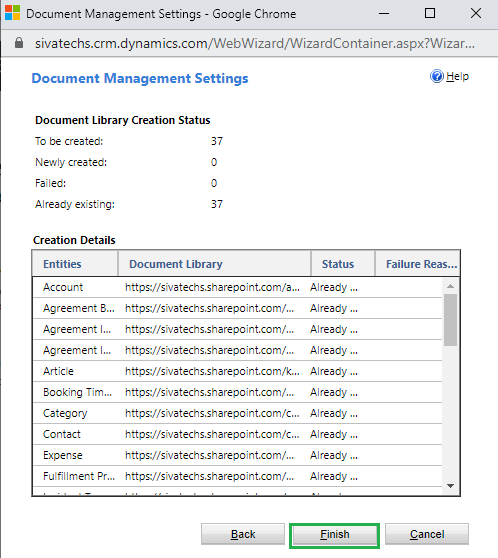Maximize the Chrome window
This screenshot has height=558, width=498.
coord(430,14)
